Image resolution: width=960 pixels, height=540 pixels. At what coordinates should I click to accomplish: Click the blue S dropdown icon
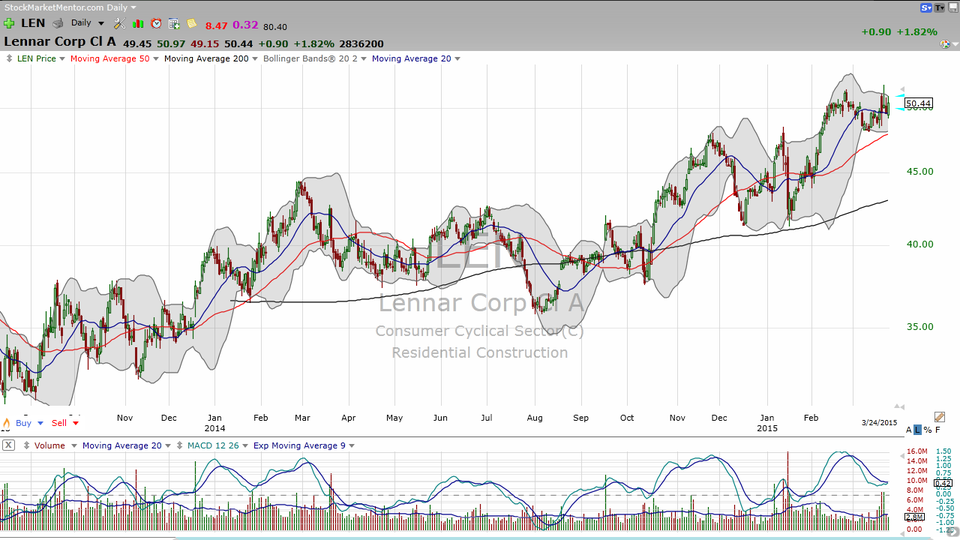tap(926, 8)
